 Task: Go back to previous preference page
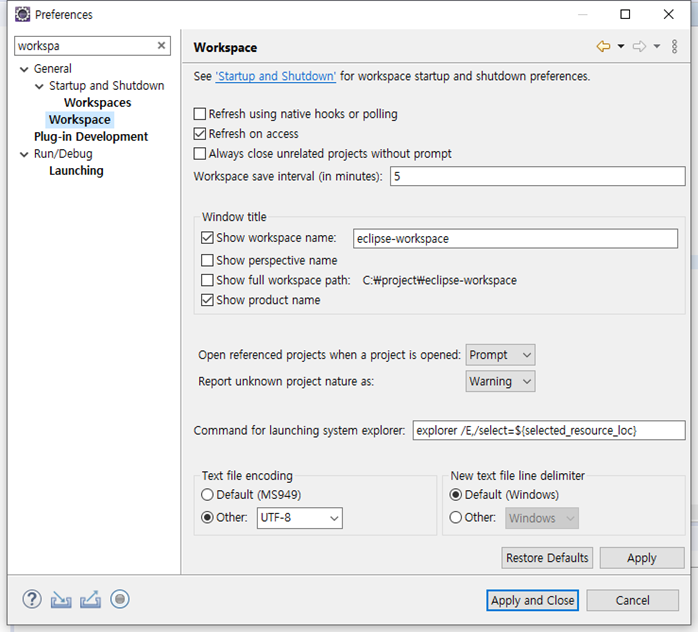[603, 46]
